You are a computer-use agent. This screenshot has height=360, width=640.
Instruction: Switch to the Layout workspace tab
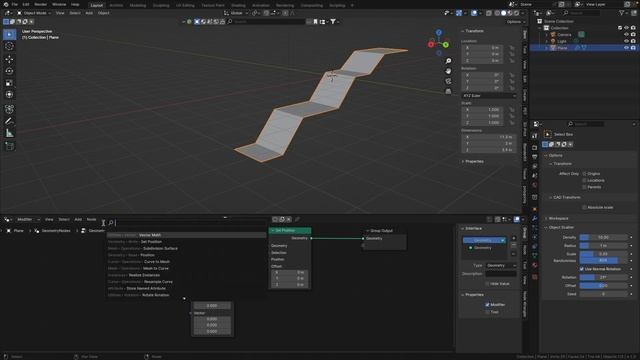pos(97,5)
